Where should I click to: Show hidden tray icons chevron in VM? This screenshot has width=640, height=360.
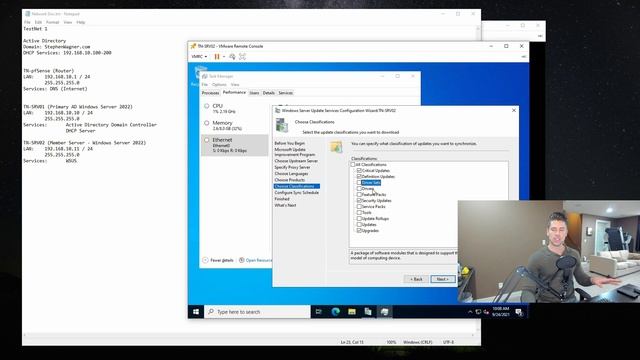(470, 312)
